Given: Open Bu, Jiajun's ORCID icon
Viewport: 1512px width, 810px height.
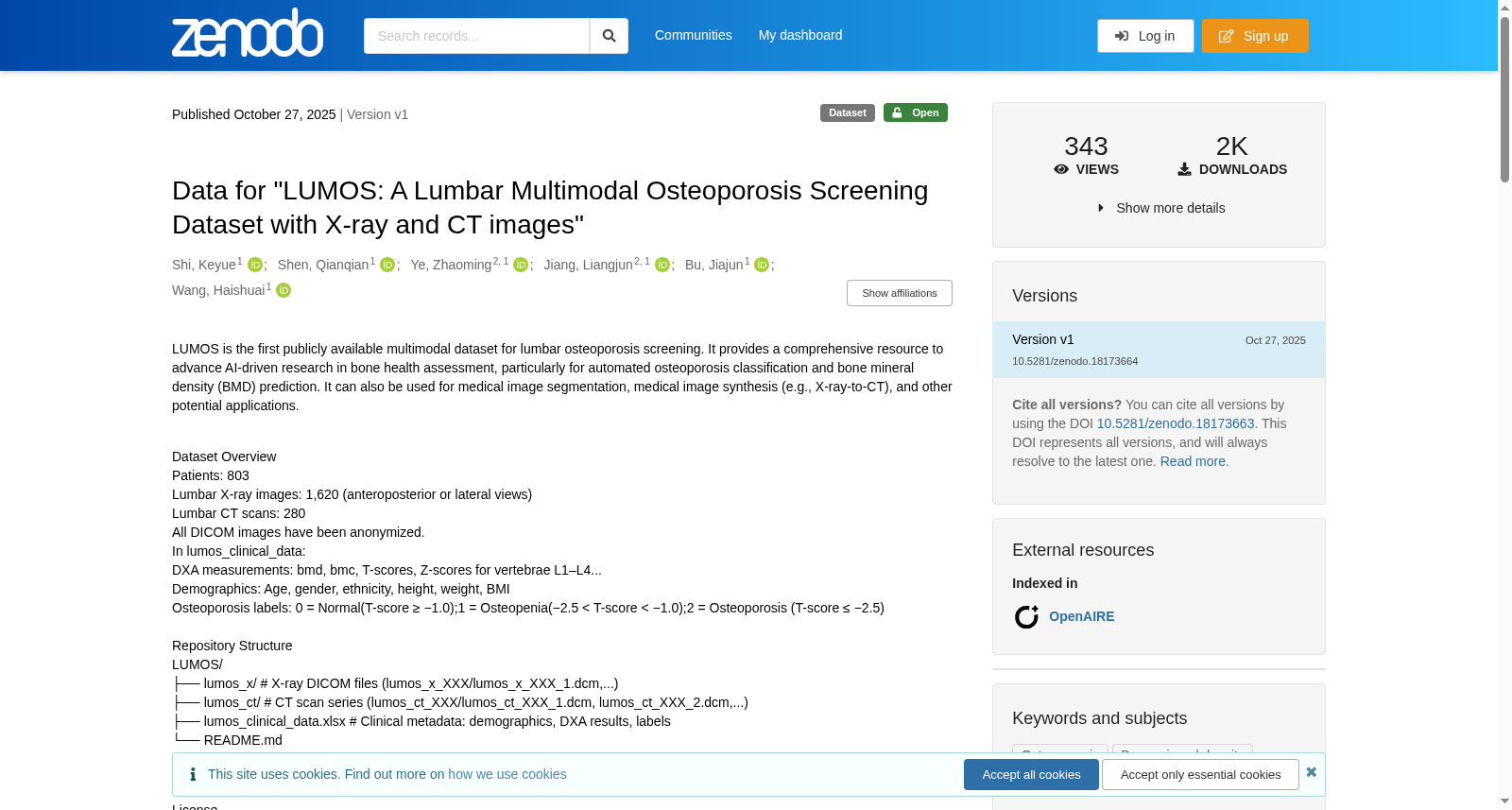Looking at the screenshot, I should pyautogui.click(x=762, y=266).
